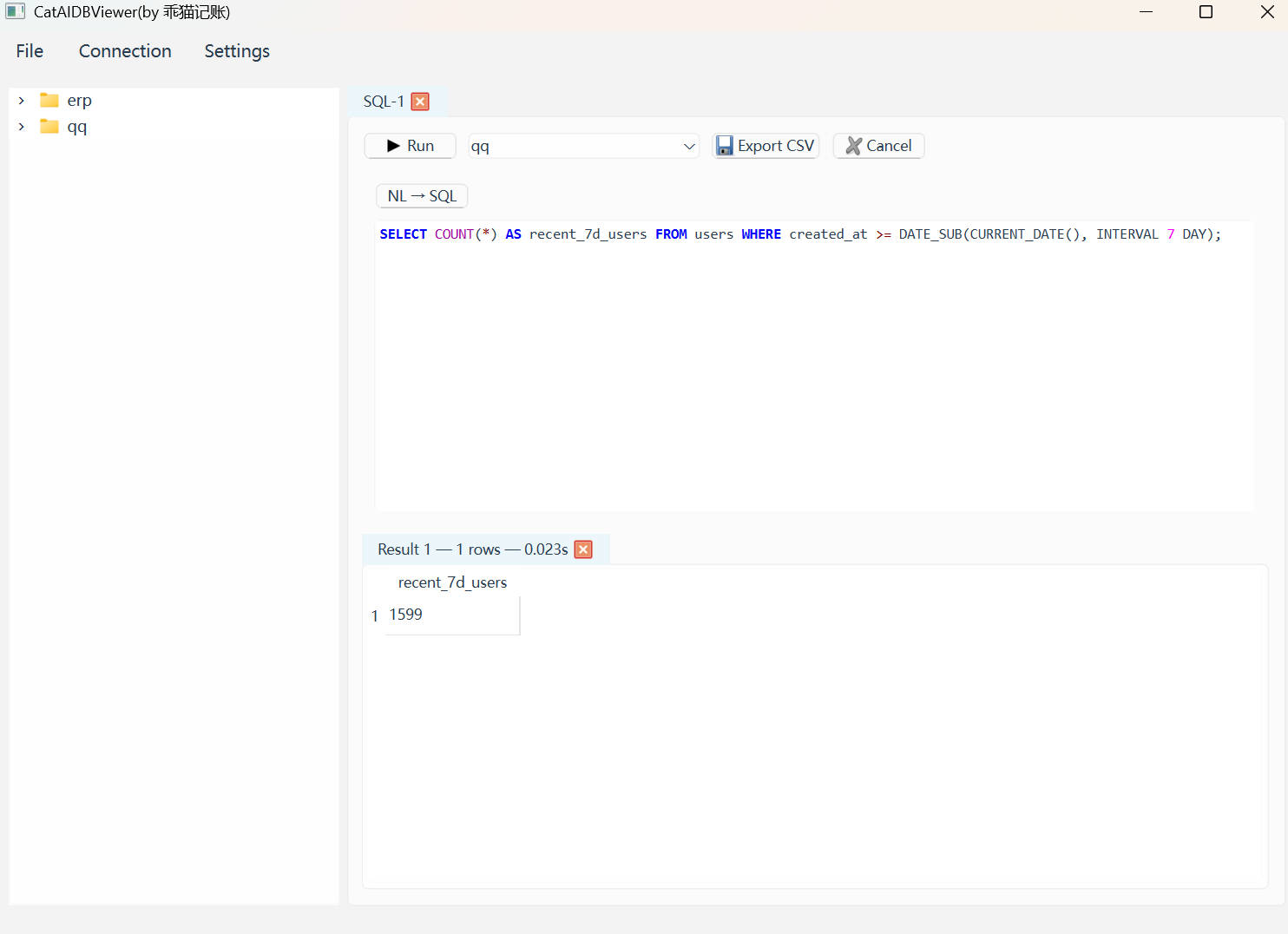Expand the erp database node
This screenshot has width=1288, height=934.
pos(22,101)
